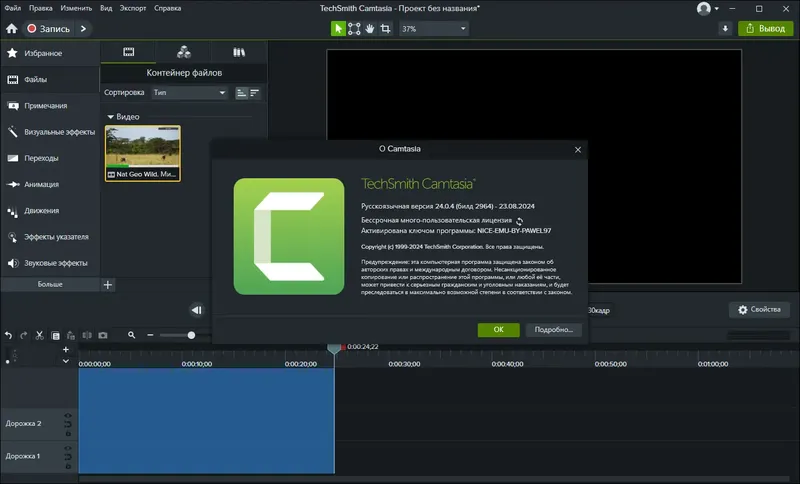
Task: Zoom out timeline with minus button
Action: pos(150,335)
